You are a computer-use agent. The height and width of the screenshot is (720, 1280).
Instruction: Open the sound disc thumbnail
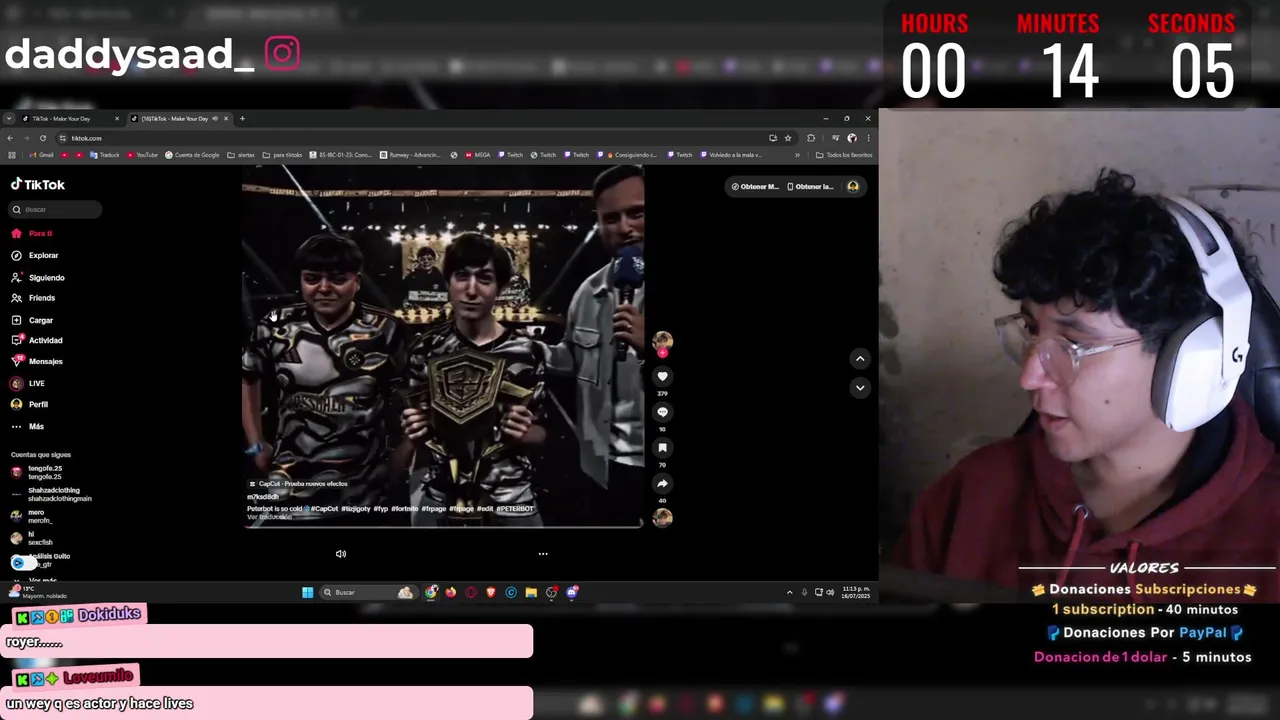(662, 517)
